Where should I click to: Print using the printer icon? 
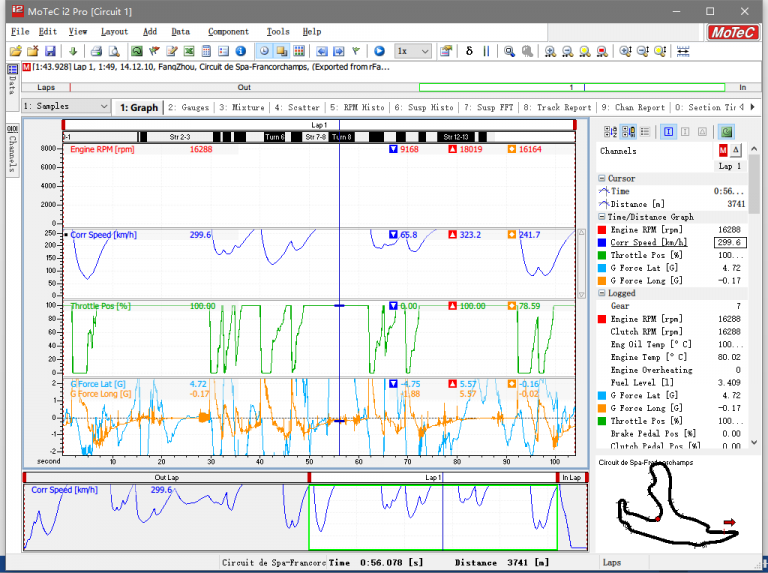(96, 51)
